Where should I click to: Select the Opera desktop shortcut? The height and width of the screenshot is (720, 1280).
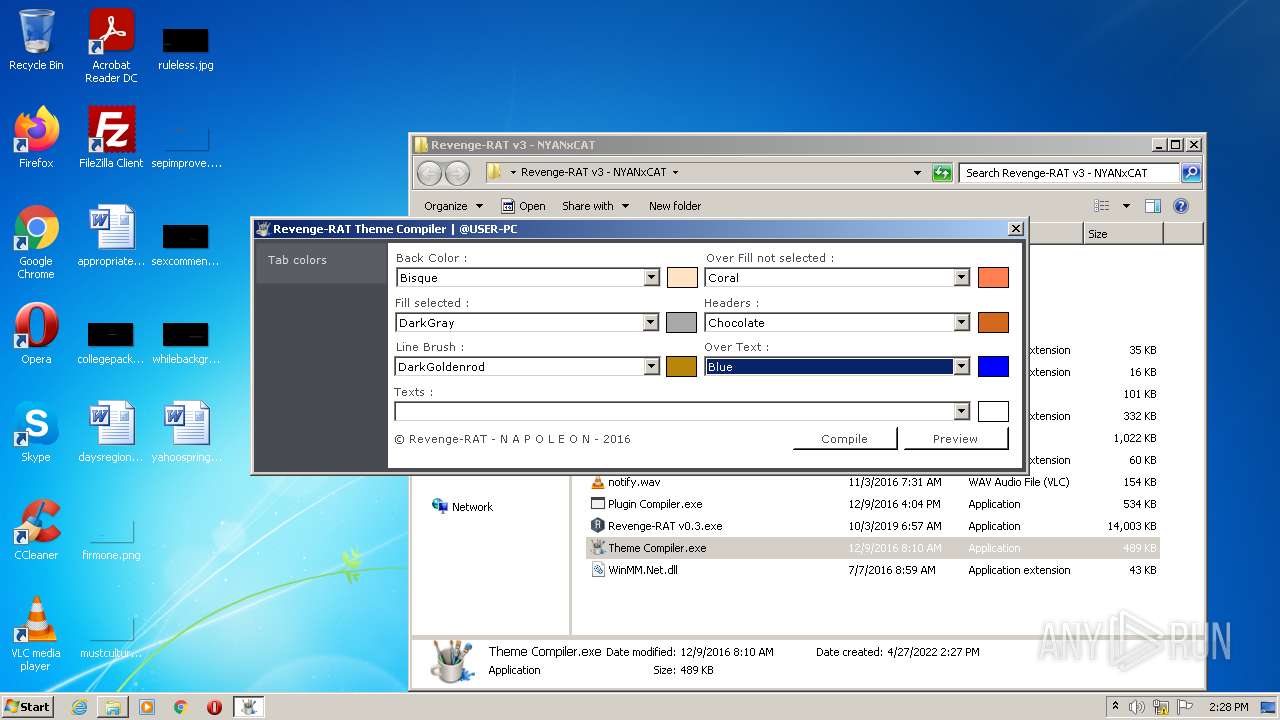[x=36, y=334]
